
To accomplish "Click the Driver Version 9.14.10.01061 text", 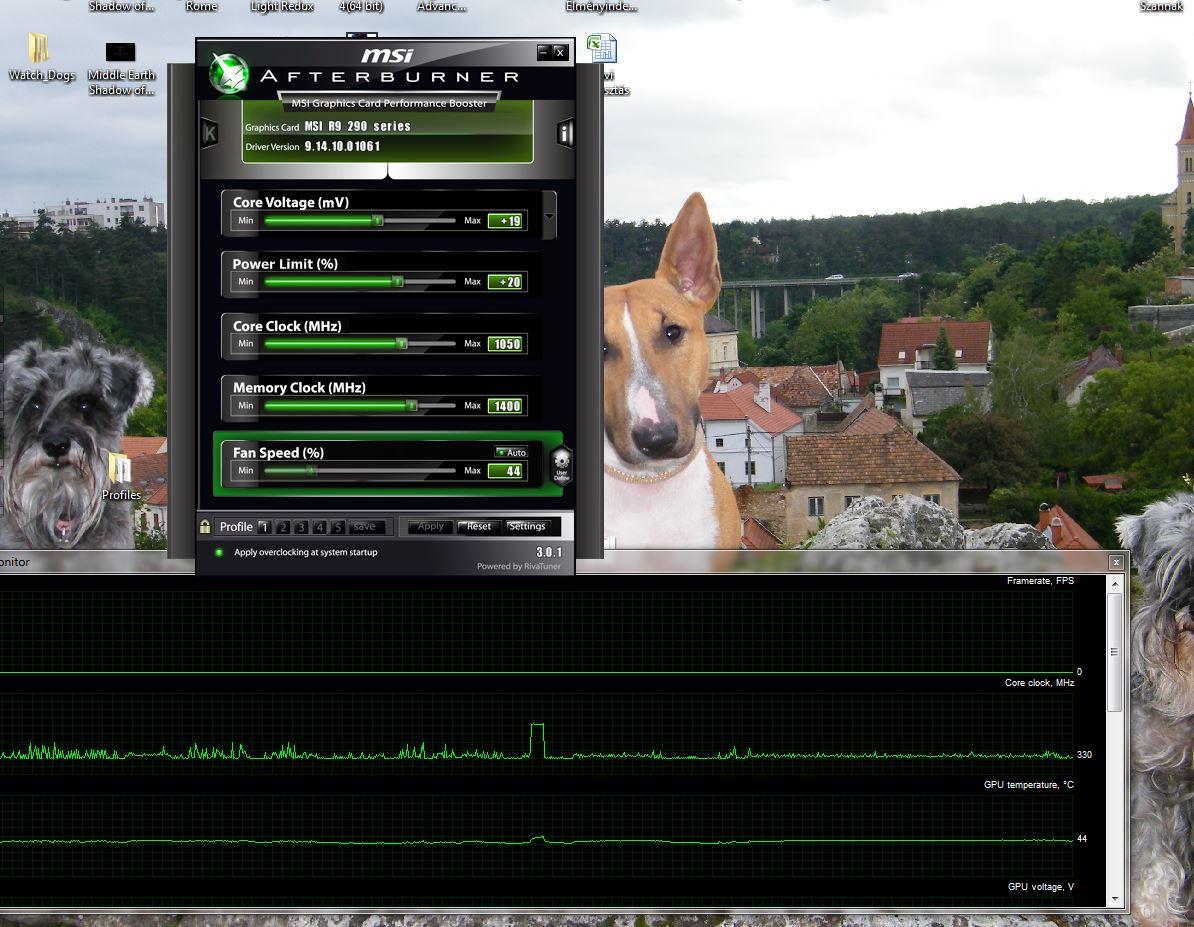I will tap(312, 146).
